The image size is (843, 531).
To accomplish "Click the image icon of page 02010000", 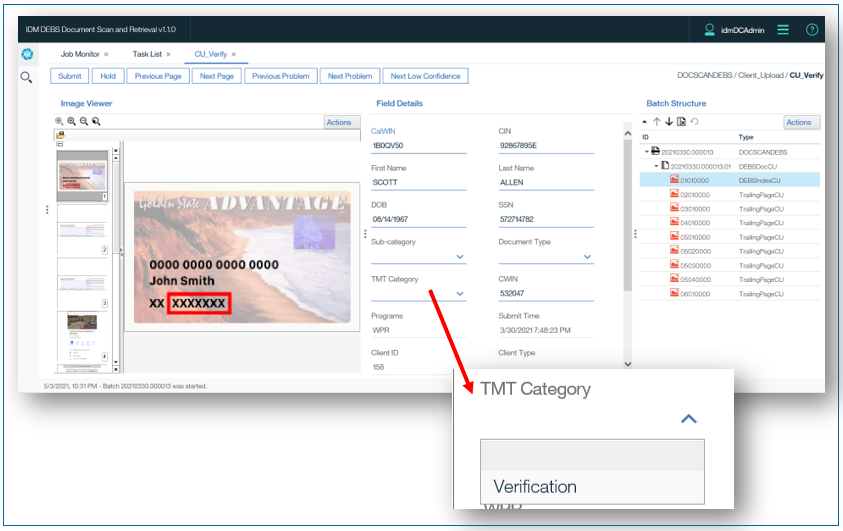I will 674,194.
